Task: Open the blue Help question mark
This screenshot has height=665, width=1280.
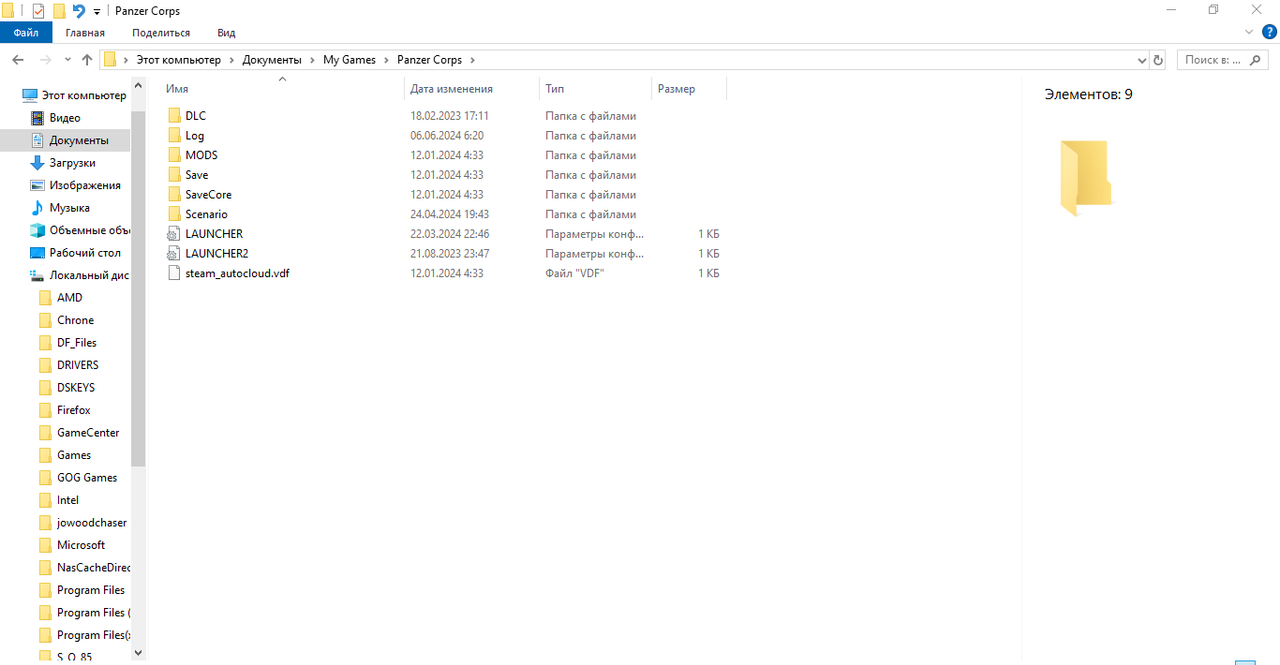Action: [1269, 32]
